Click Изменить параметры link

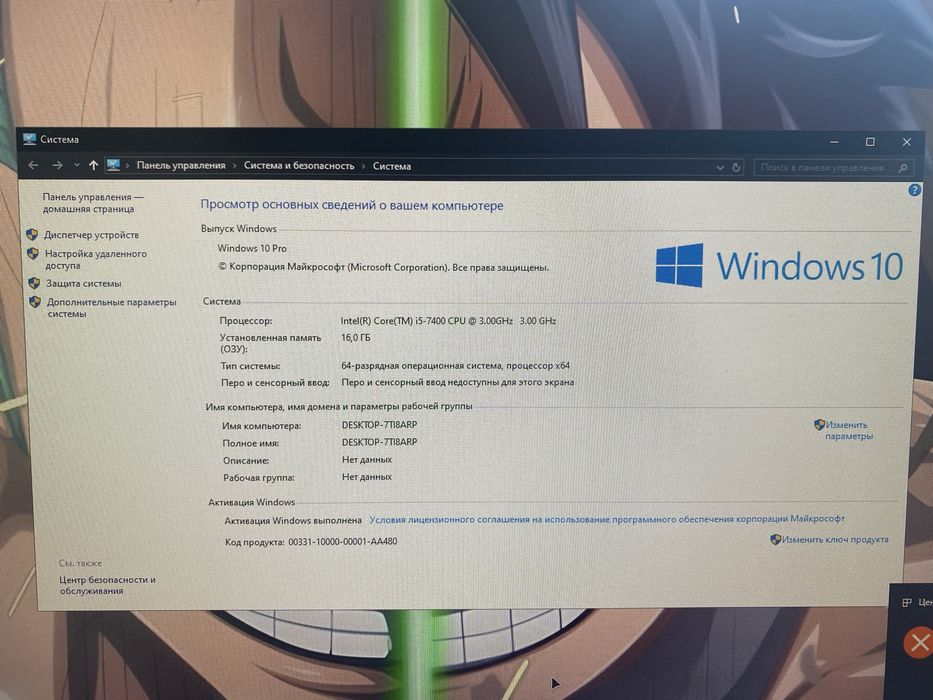847,430
